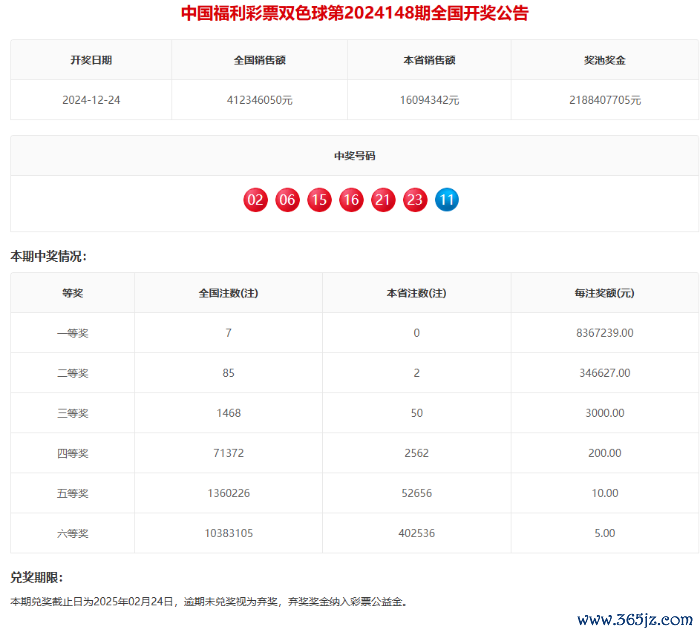This screenshot has width=700, height=635.
Task: Select the 五等奖 row label
Action: pyautogui.click(x=72, y=493)
